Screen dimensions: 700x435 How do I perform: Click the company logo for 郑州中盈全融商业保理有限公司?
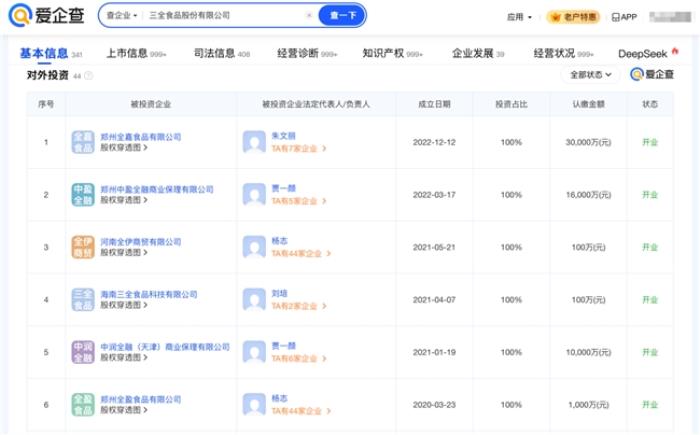tap(83, 195)
